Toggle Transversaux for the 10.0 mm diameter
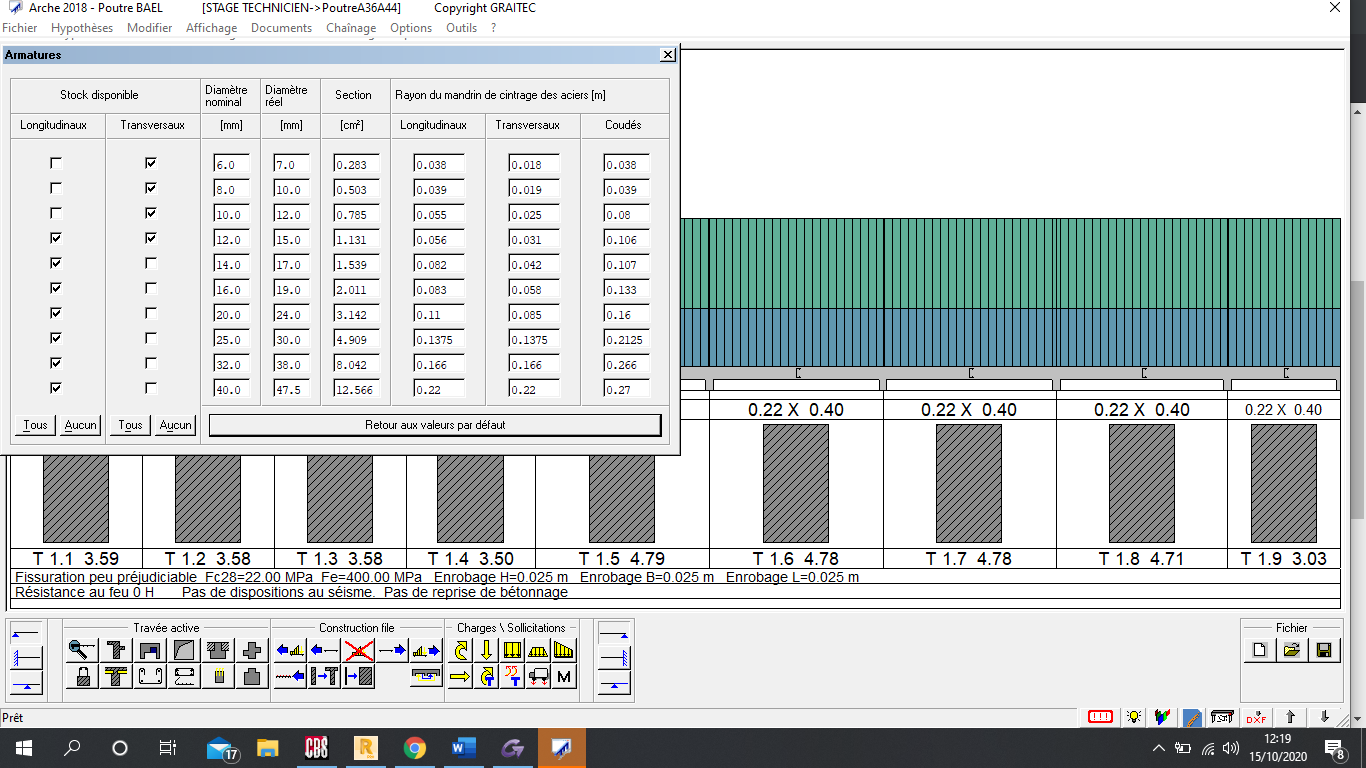This screenshot has width=1366, height=768. pyautogui.click(x=151, y=213)
